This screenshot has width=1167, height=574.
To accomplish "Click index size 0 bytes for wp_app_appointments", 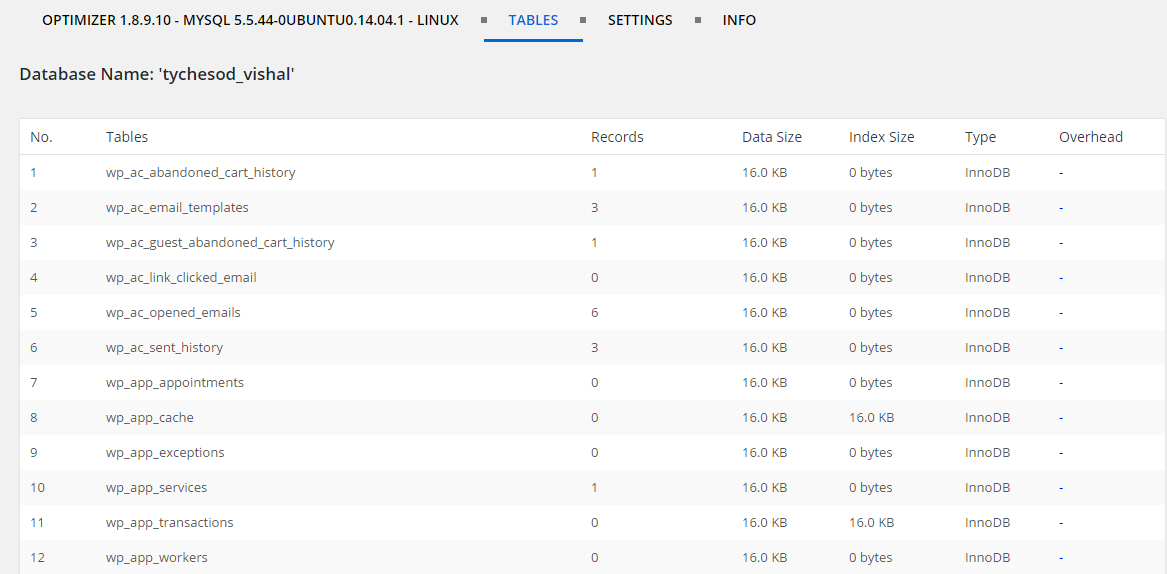I will tap(870, 383).
